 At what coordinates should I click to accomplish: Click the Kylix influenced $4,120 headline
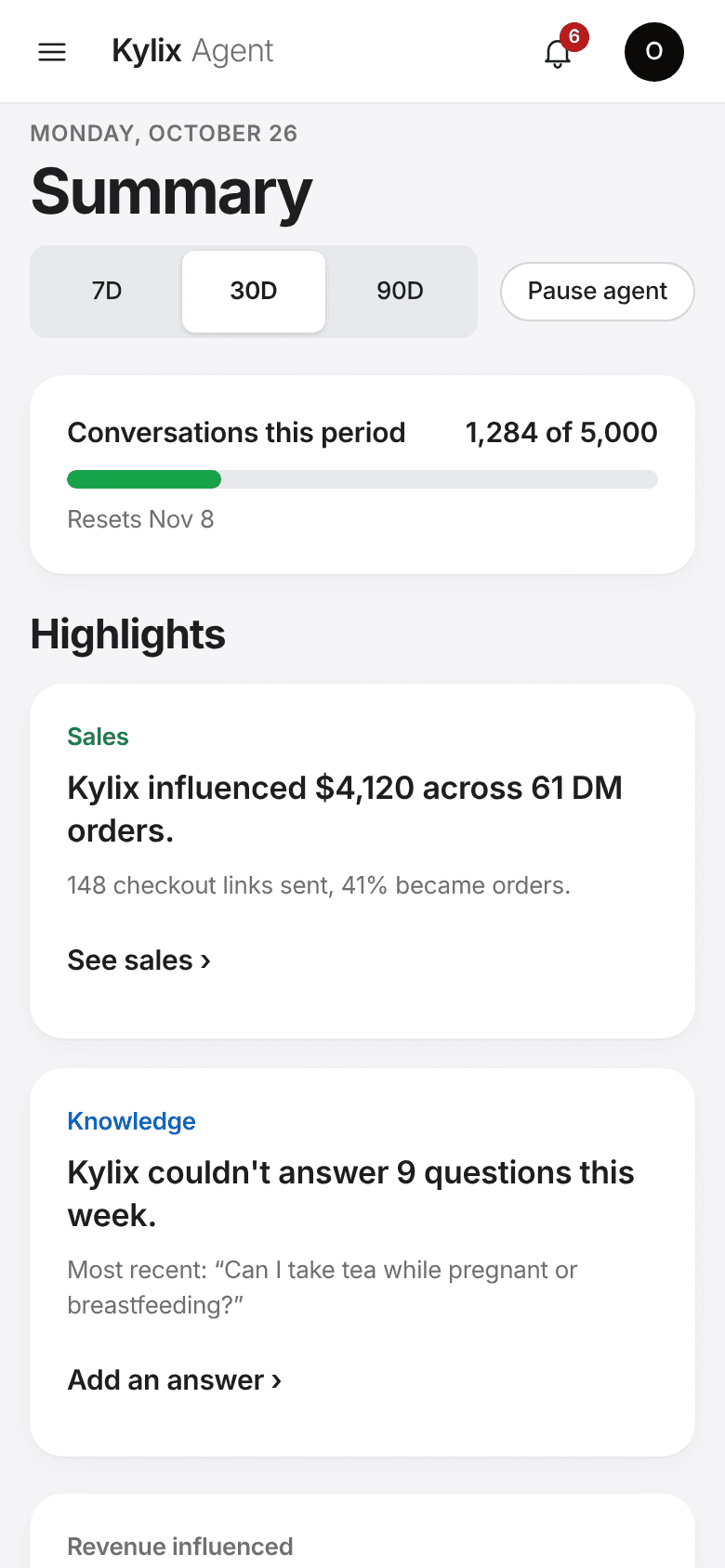345,809
